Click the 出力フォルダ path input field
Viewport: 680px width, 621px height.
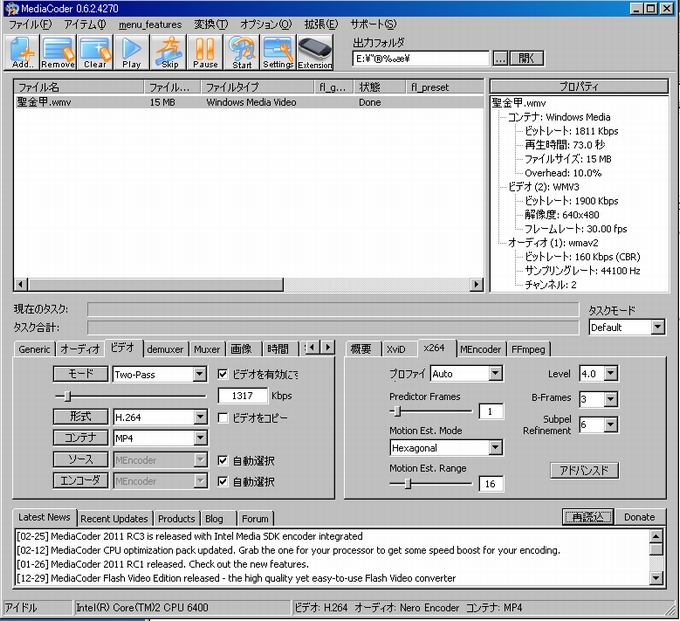421,58
